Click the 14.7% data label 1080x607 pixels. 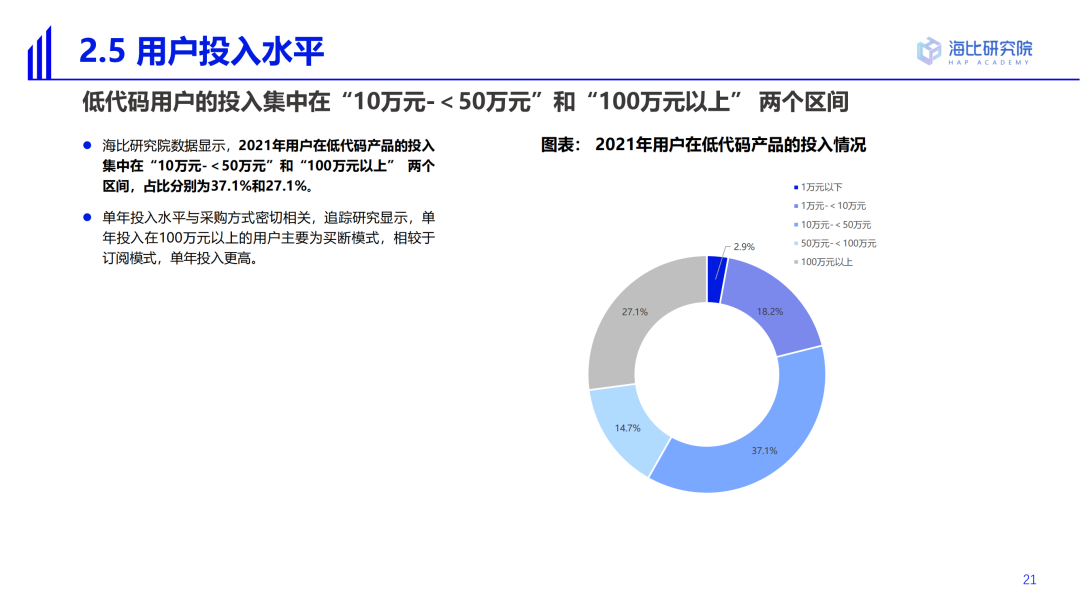click(x=627, y=428)
